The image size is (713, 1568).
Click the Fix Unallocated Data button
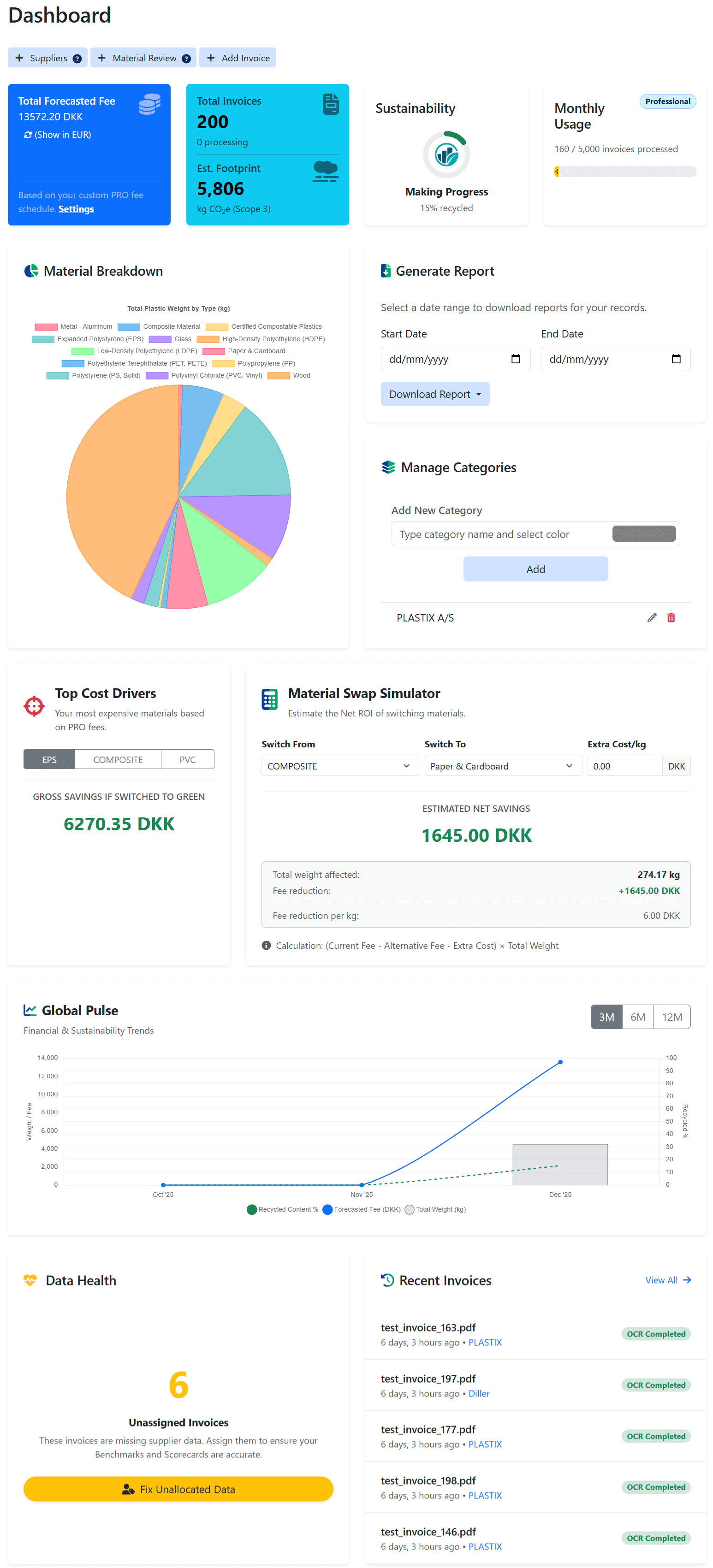pos(178,1489)
